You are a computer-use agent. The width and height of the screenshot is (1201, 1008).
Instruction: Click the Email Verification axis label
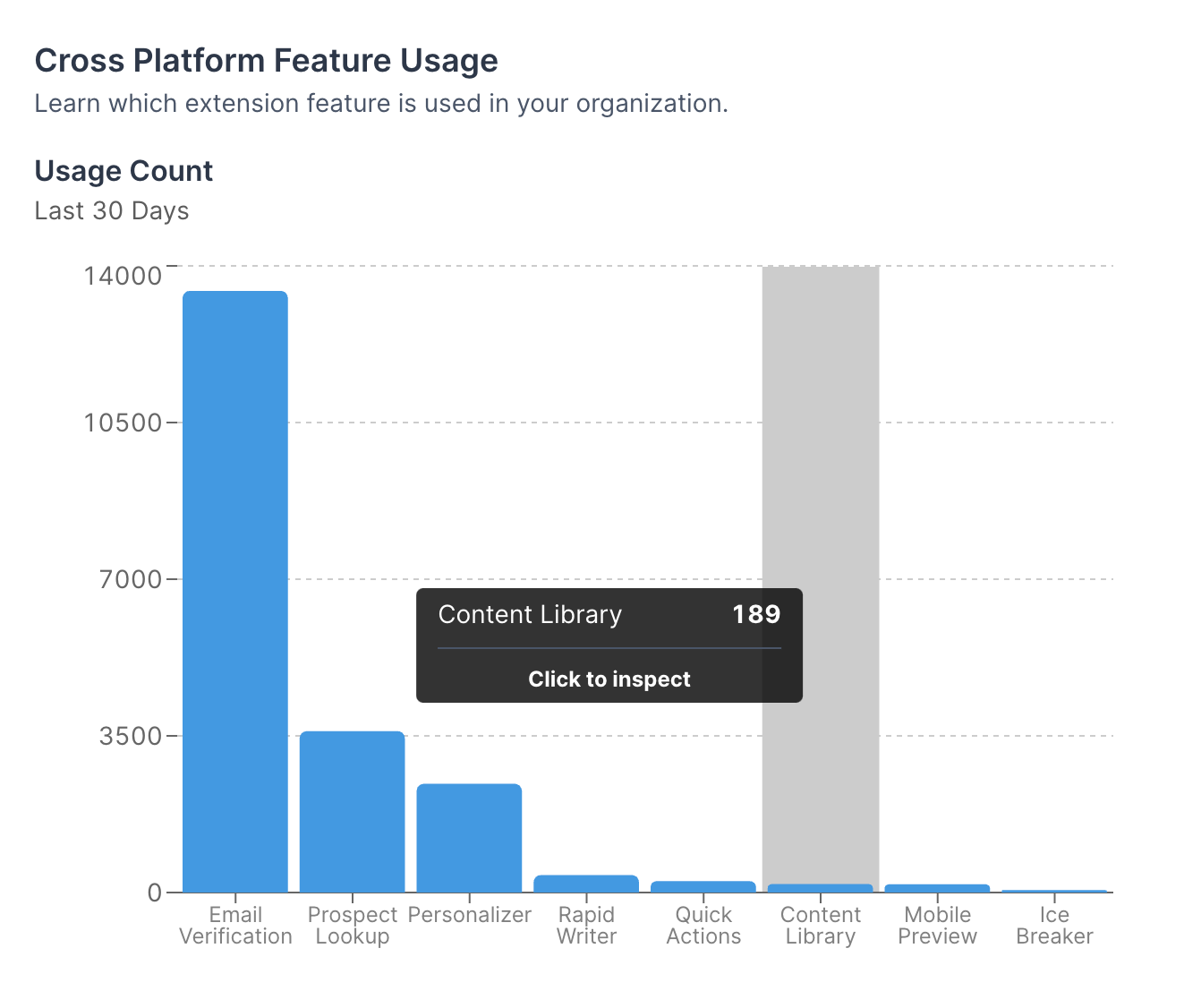tap(235, 926)
